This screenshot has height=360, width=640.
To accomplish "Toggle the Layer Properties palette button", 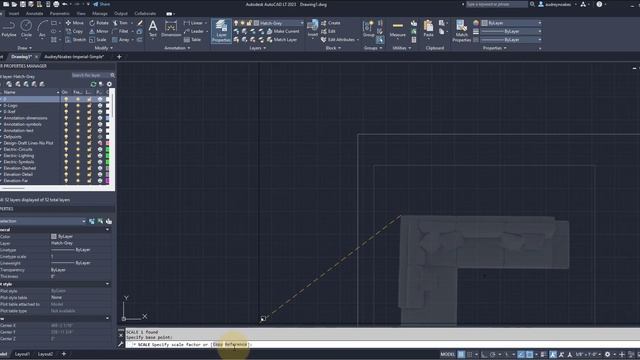I will tap(221, 31).
